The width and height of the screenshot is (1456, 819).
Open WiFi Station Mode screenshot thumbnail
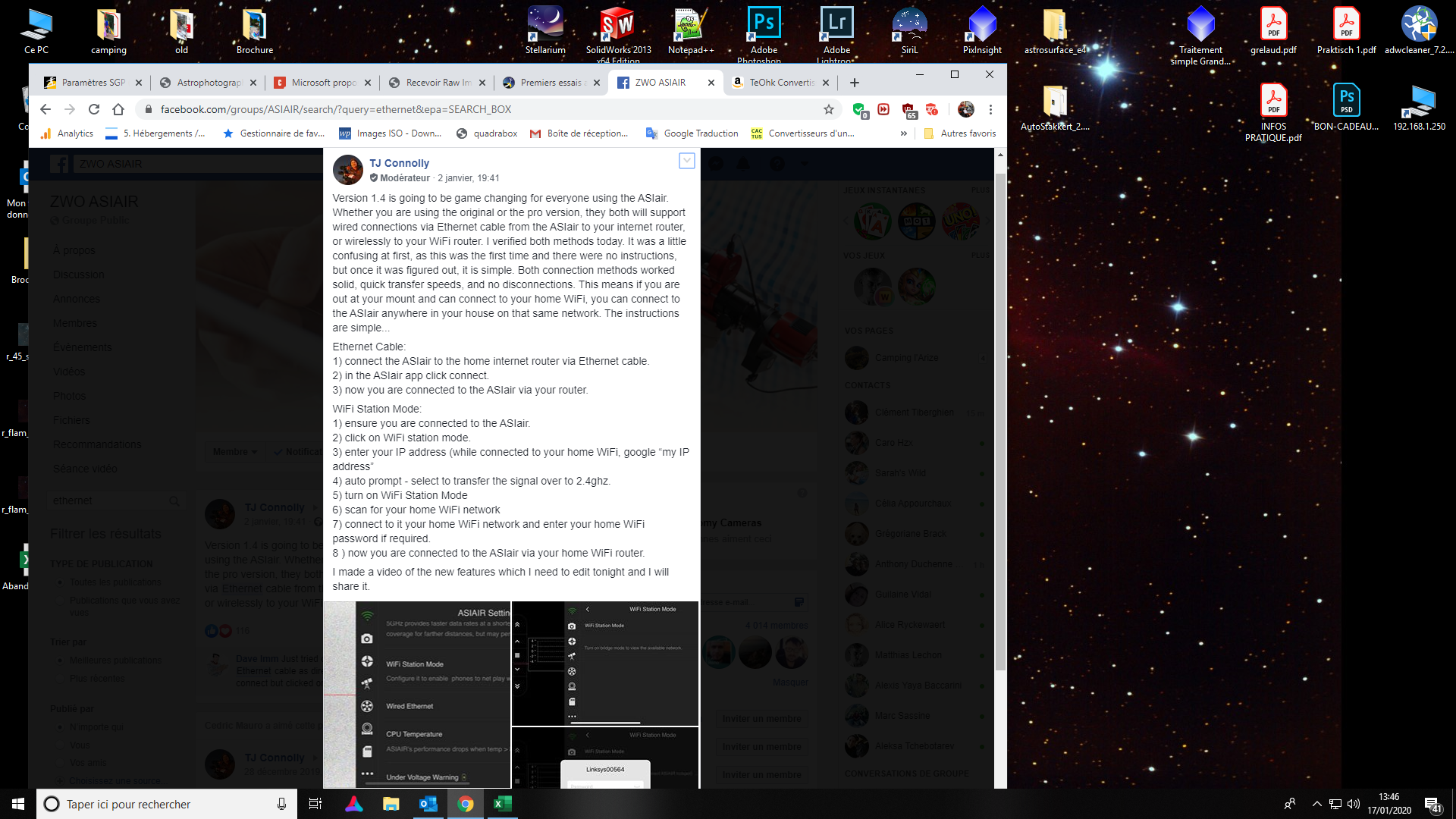(605, 664)
